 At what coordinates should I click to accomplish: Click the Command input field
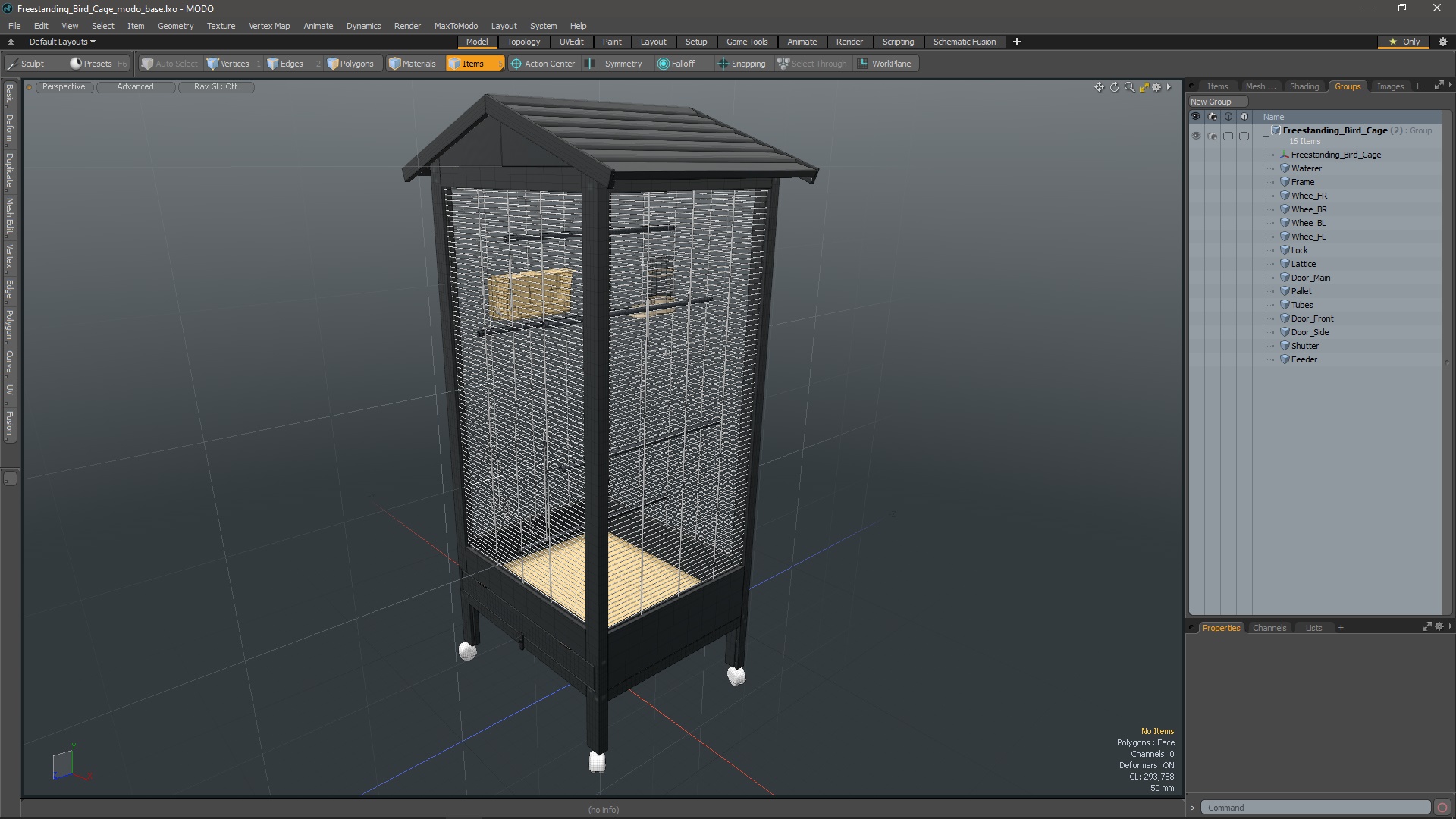pyautogui.click(x=1314, y=807)
